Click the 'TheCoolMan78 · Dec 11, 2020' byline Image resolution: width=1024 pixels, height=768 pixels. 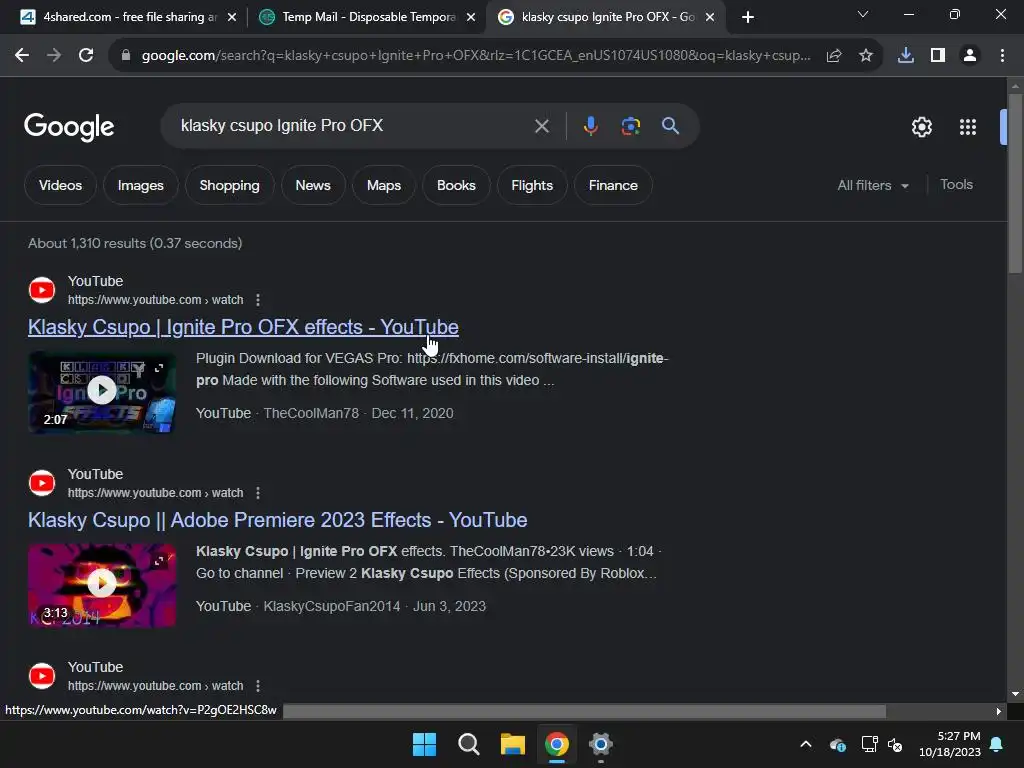358,413
